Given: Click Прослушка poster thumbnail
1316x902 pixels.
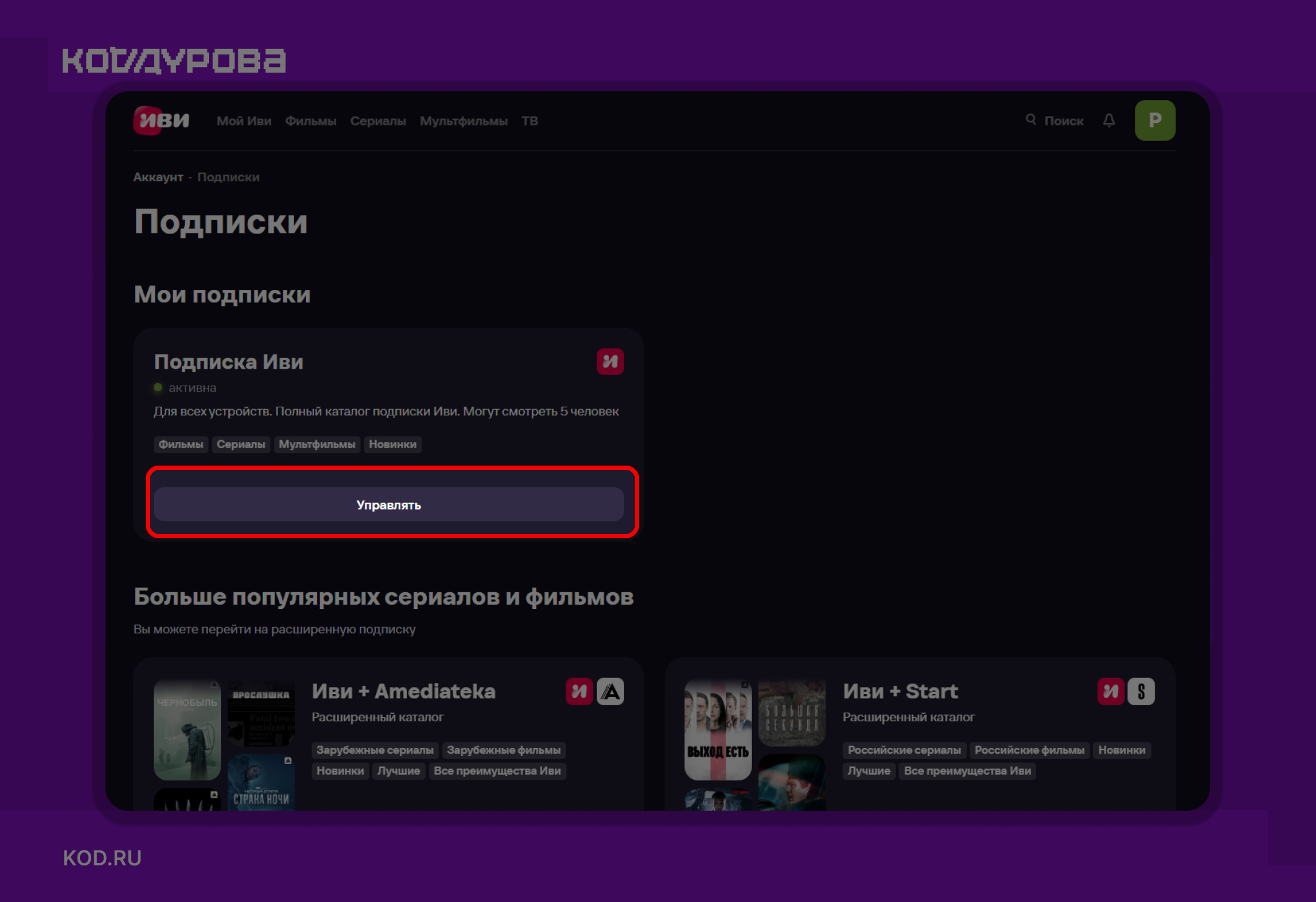Looking at the screenshot, I should 261,713.
